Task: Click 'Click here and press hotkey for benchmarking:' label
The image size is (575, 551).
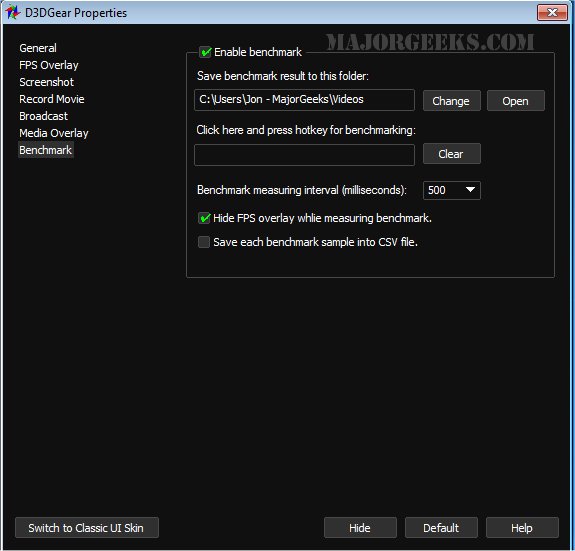Action: click(306, 130)
